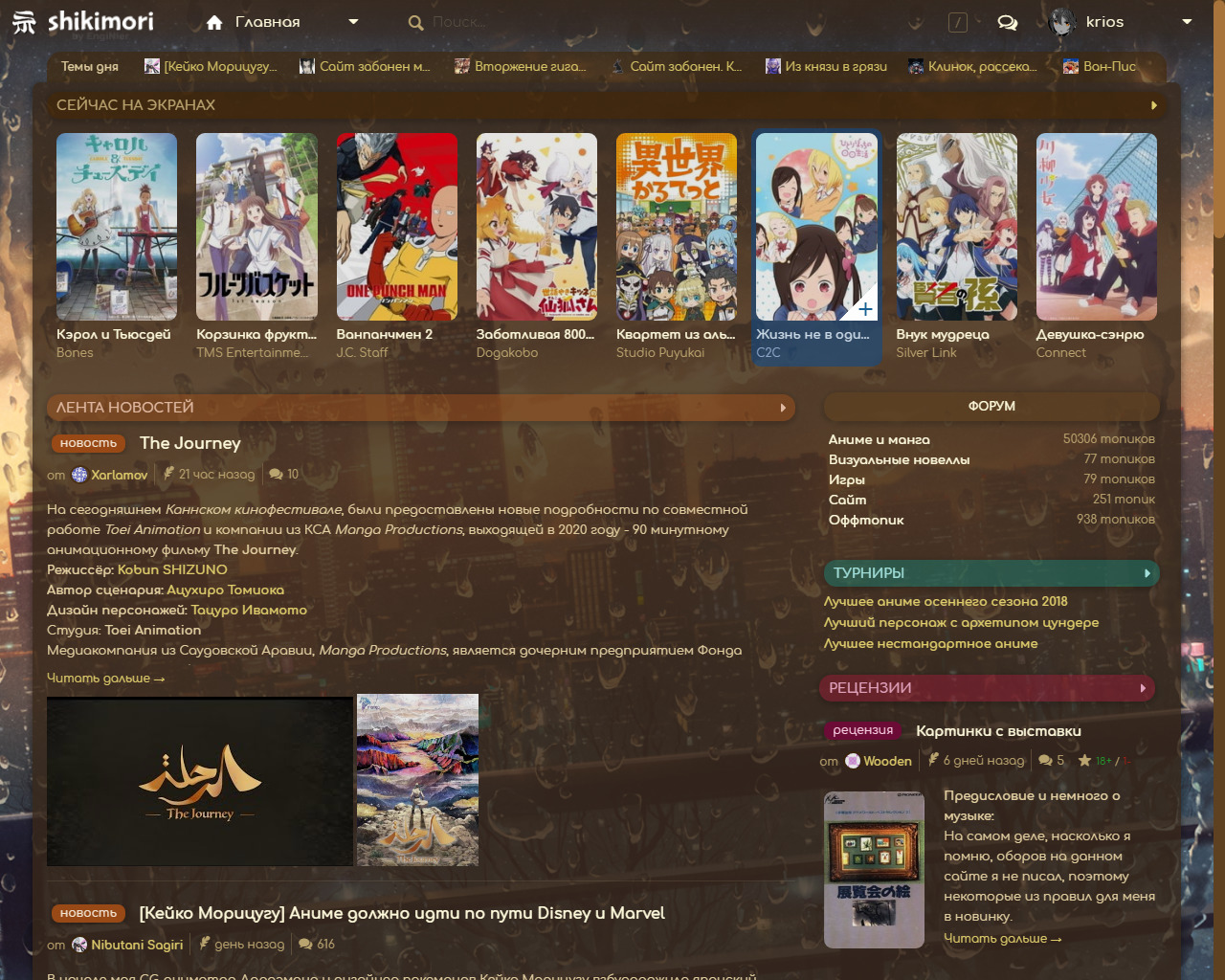1225x980 pixels.
Task: Open the Форум section header
Action: [991, 406]
